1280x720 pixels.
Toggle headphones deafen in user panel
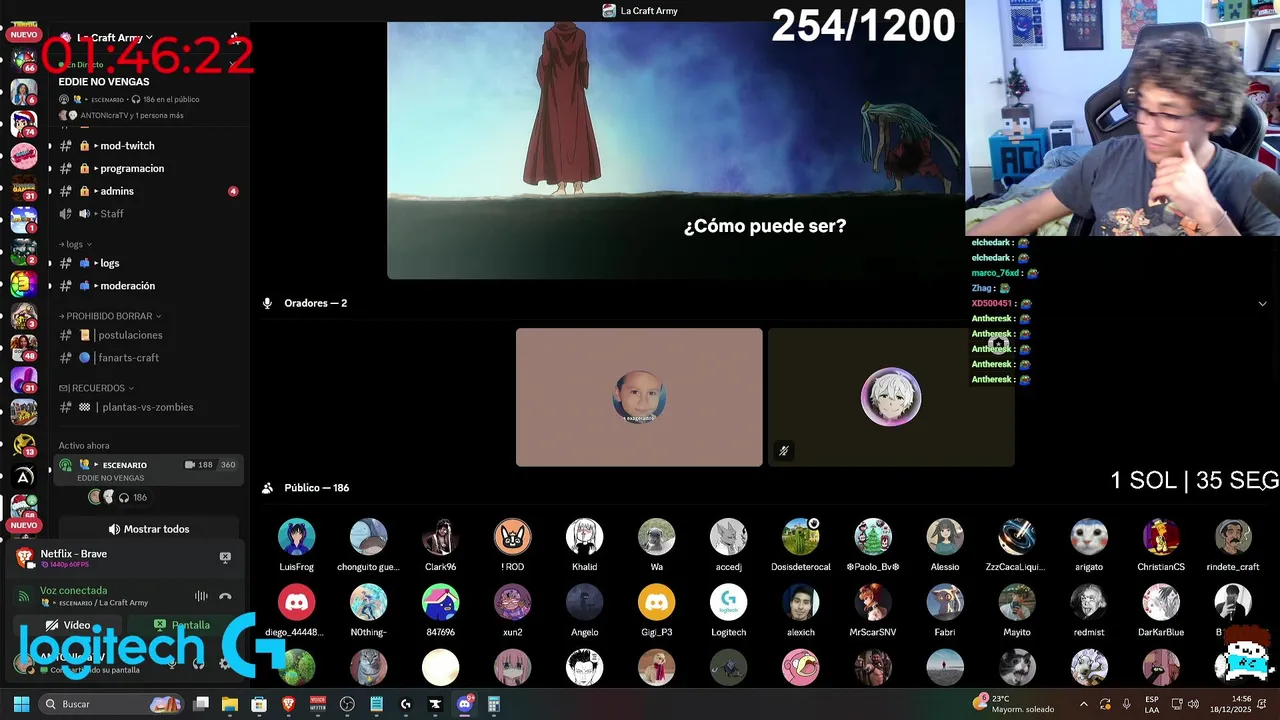pyautogui.click(x=198, y=663)
